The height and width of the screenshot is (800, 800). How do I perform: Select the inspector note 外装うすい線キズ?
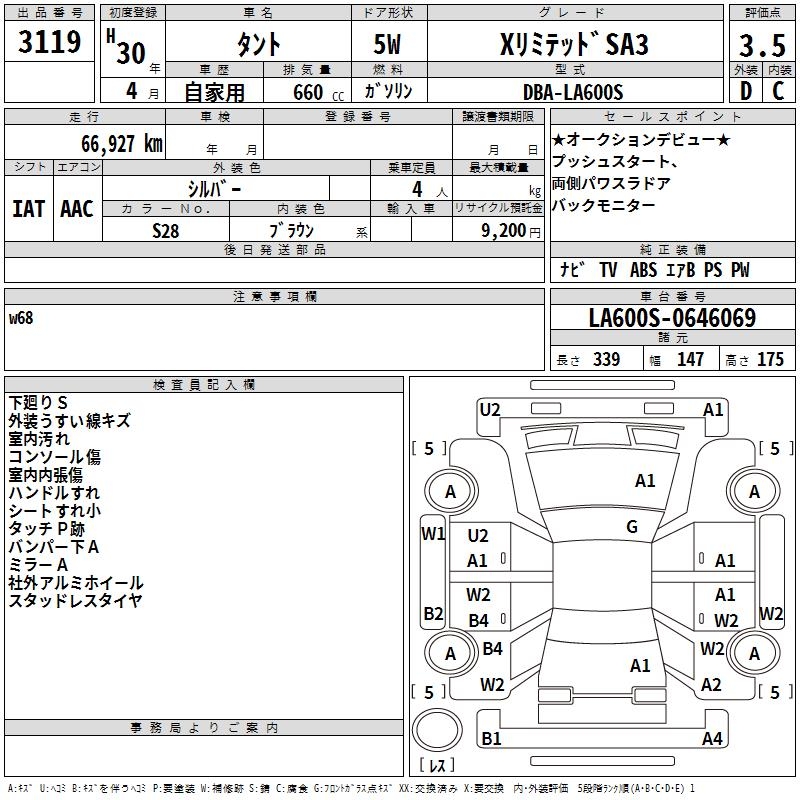point(69,420)
